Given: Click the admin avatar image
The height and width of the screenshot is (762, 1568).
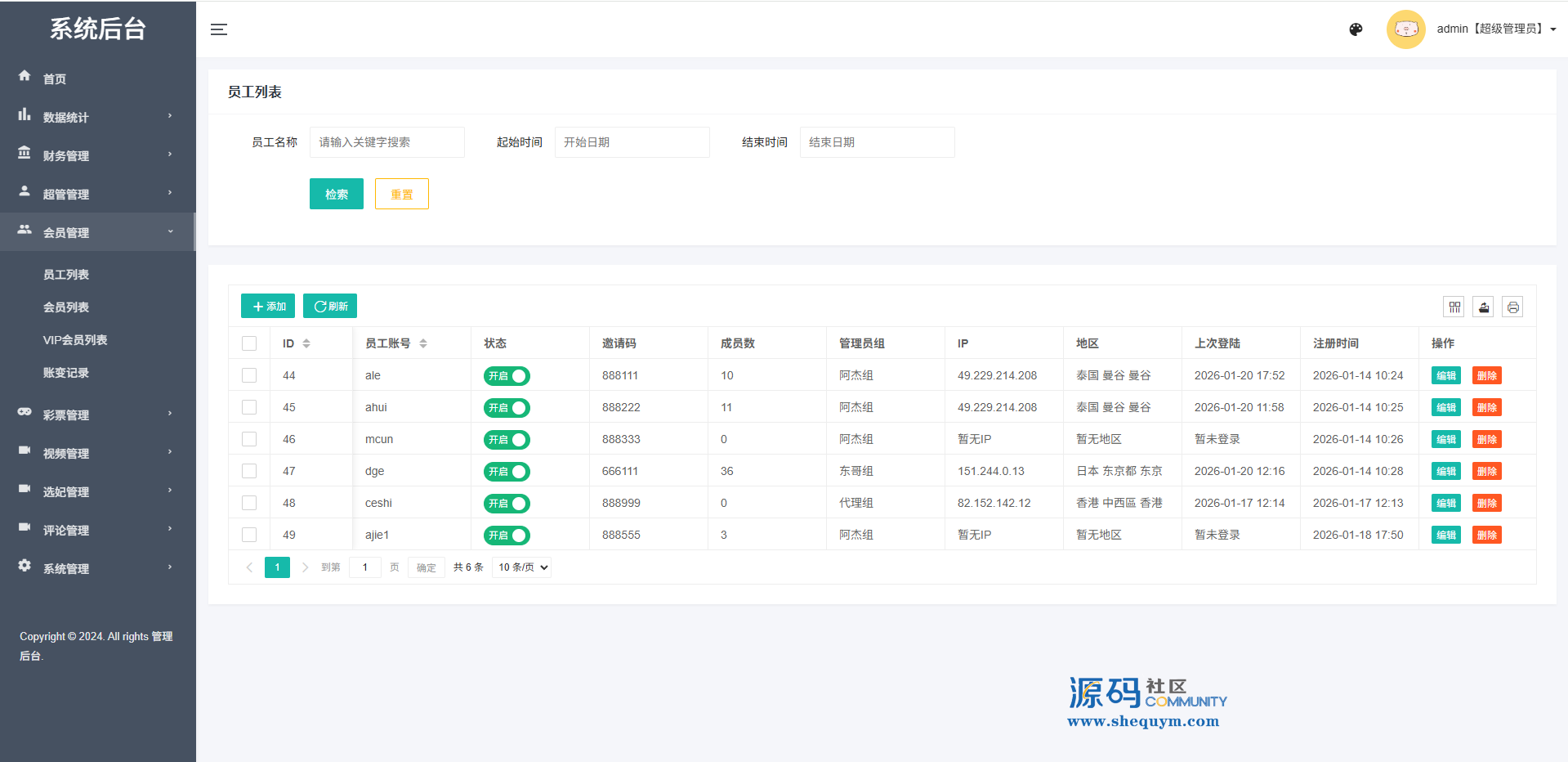Looking at the screenshot, I should [1405, 29].
